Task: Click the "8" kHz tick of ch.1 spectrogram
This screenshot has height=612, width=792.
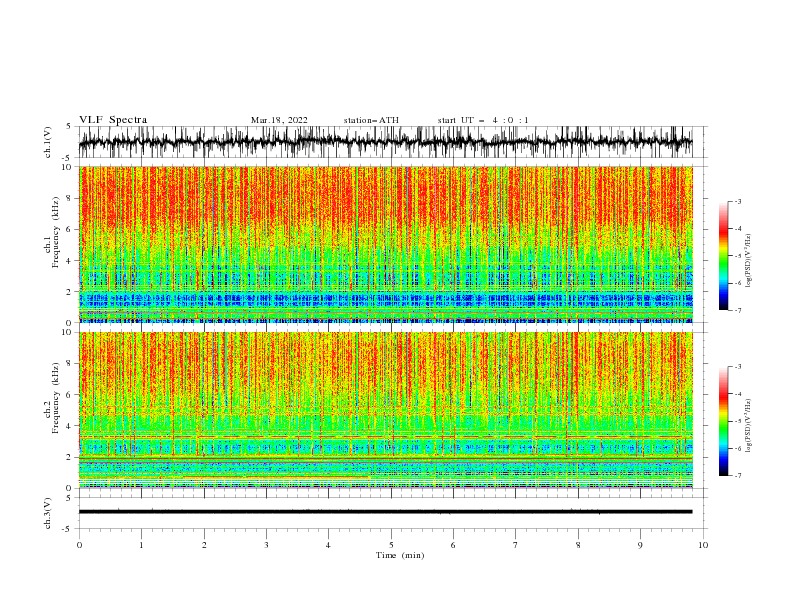Action: pyautogui.click(x=70, y=198)
